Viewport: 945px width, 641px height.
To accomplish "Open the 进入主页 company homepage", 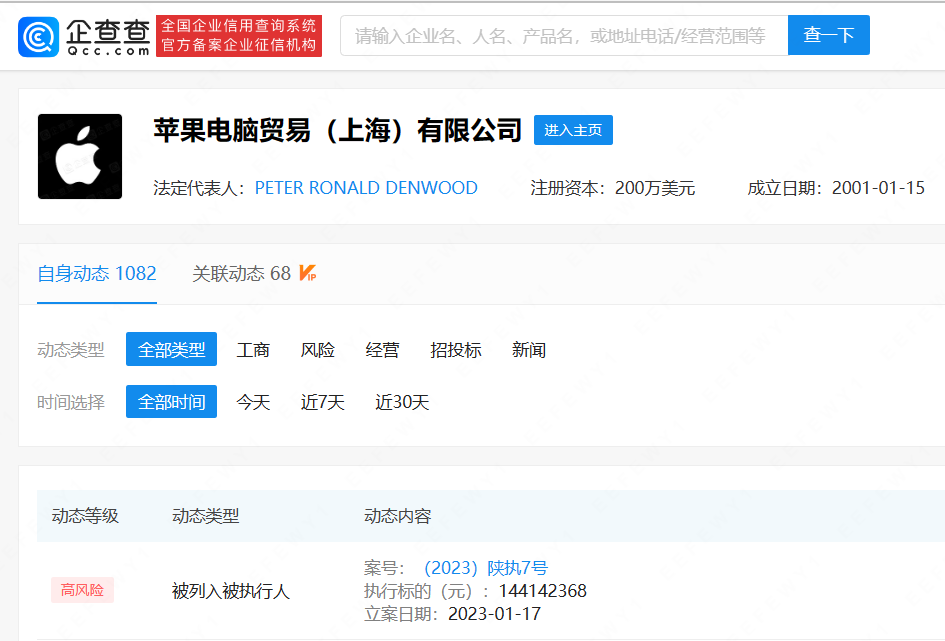I will point(573,130).
